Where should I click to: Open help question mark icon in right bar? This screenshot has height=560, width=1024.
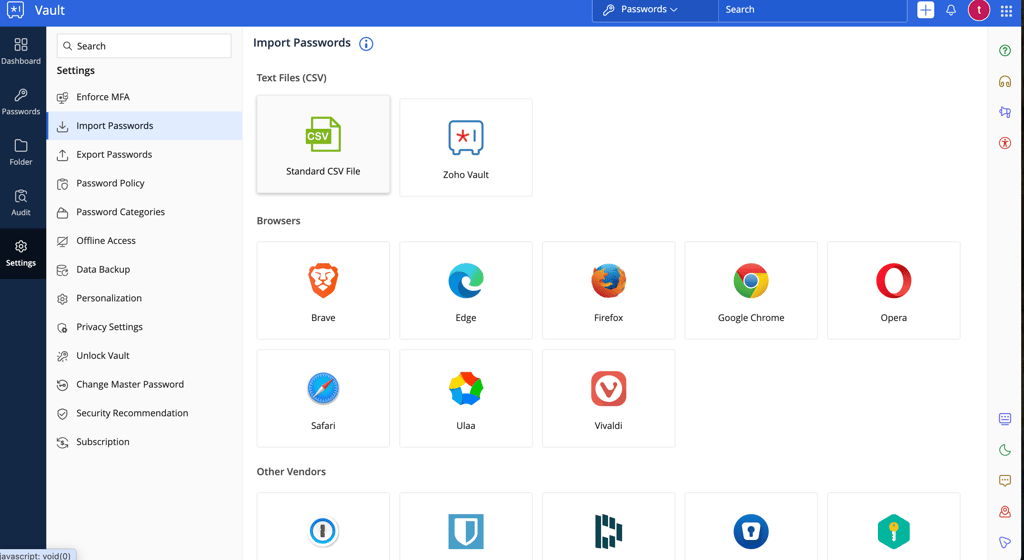click(1005, 51)
